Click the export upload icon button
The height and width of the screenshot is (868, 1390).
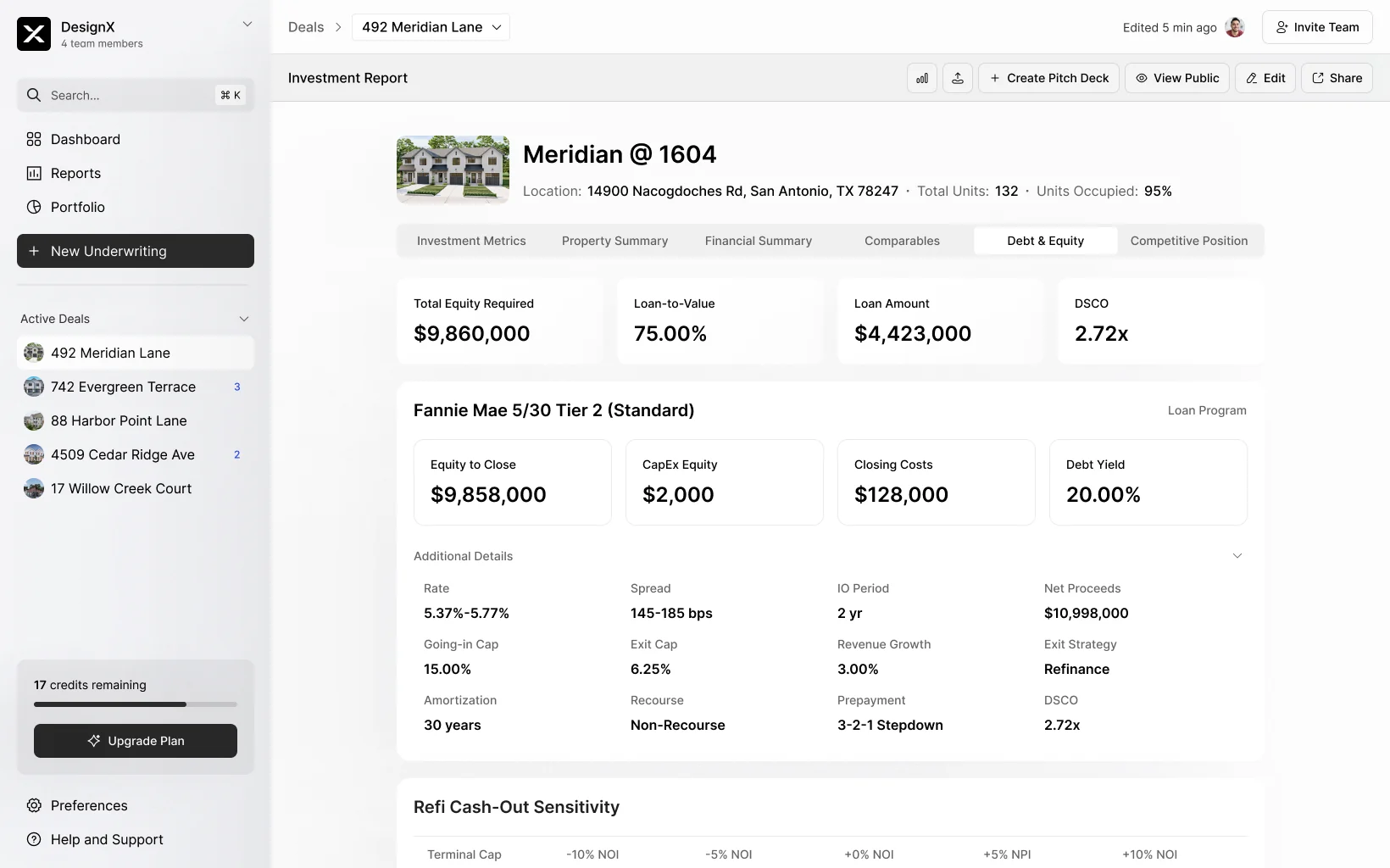pyautogui.click(x=958, y=78)
